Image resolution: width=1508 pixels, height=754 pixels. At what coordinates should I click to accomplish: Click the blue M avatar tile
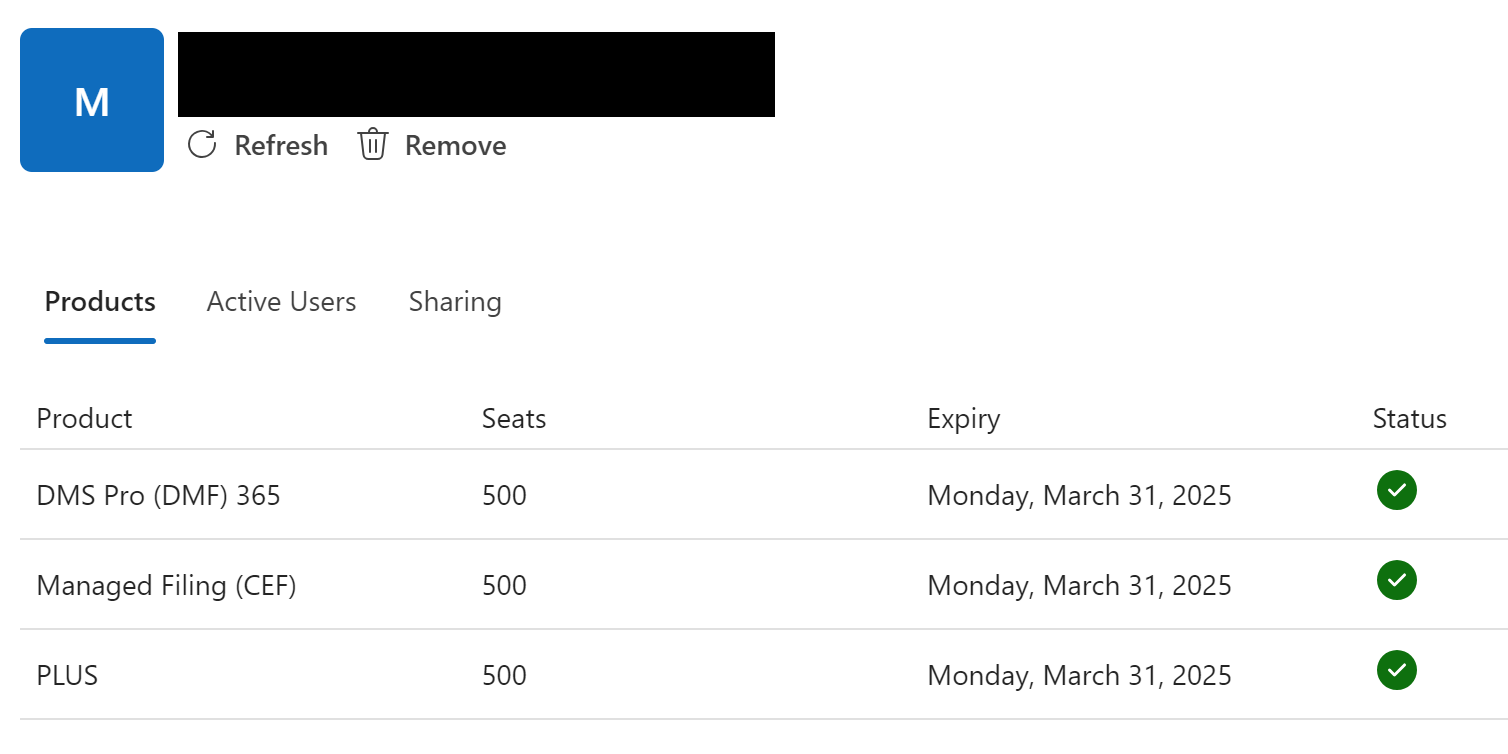pos(92,100)
